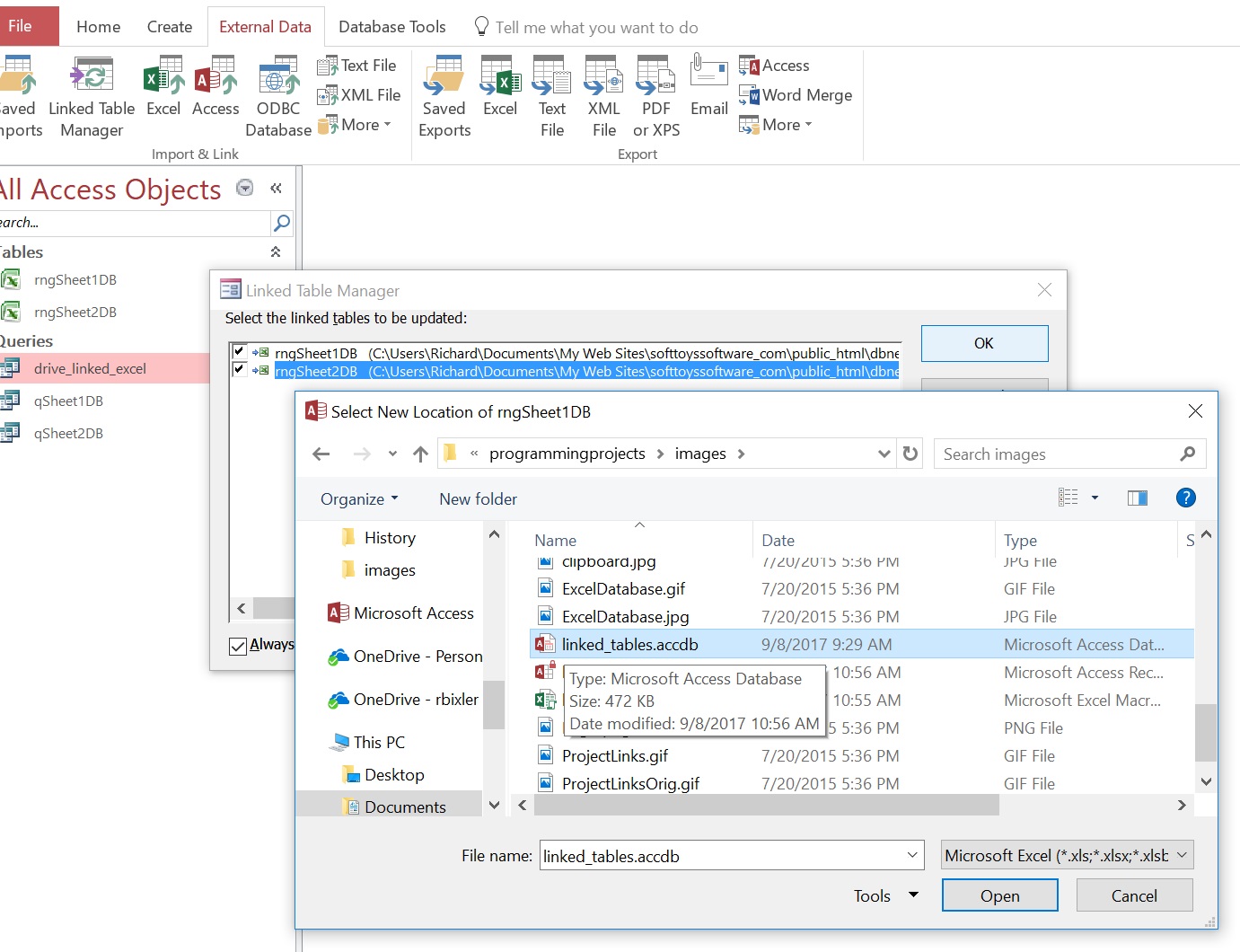Create a New folder

pyautogui.click(x=478, y=499)
